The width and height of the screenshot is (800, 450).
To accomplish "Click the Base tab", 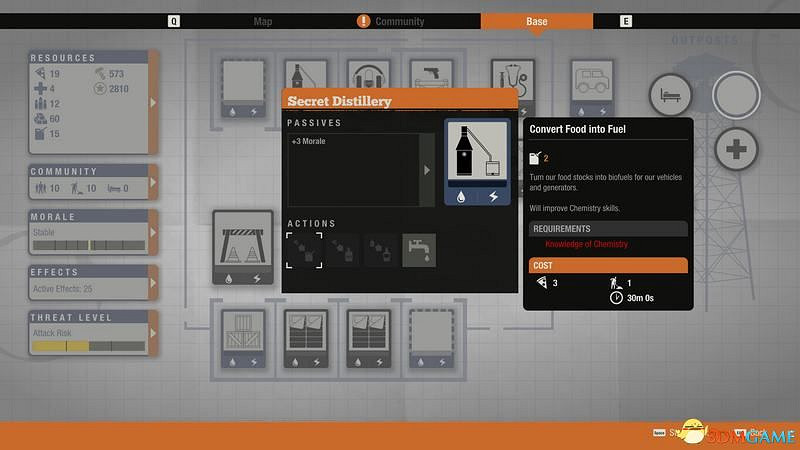I will click(x=536, y=21).
